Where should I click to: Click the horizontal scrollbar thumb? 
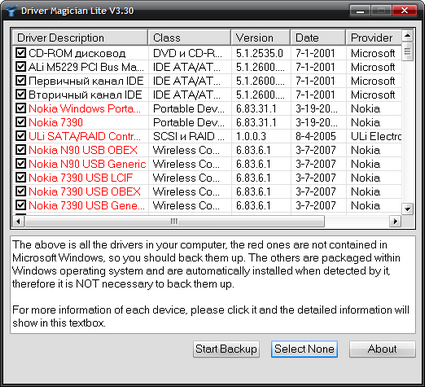pyautogui.click(x=174, y=221)
